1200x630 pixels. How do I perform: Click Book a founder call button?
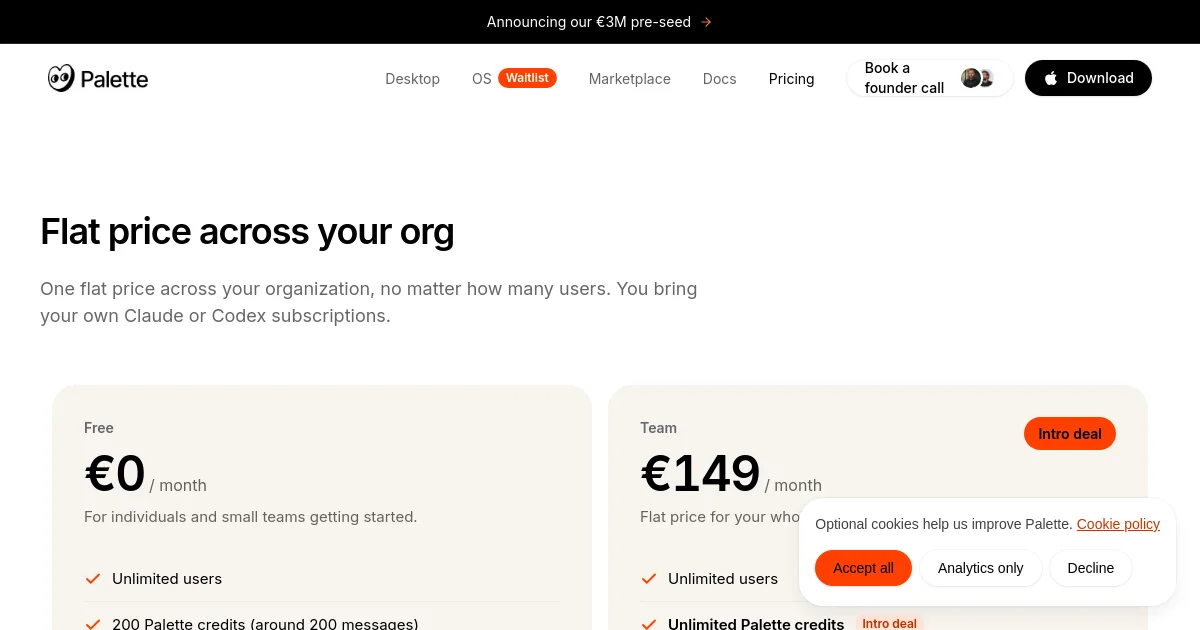[x=930, y=78]
